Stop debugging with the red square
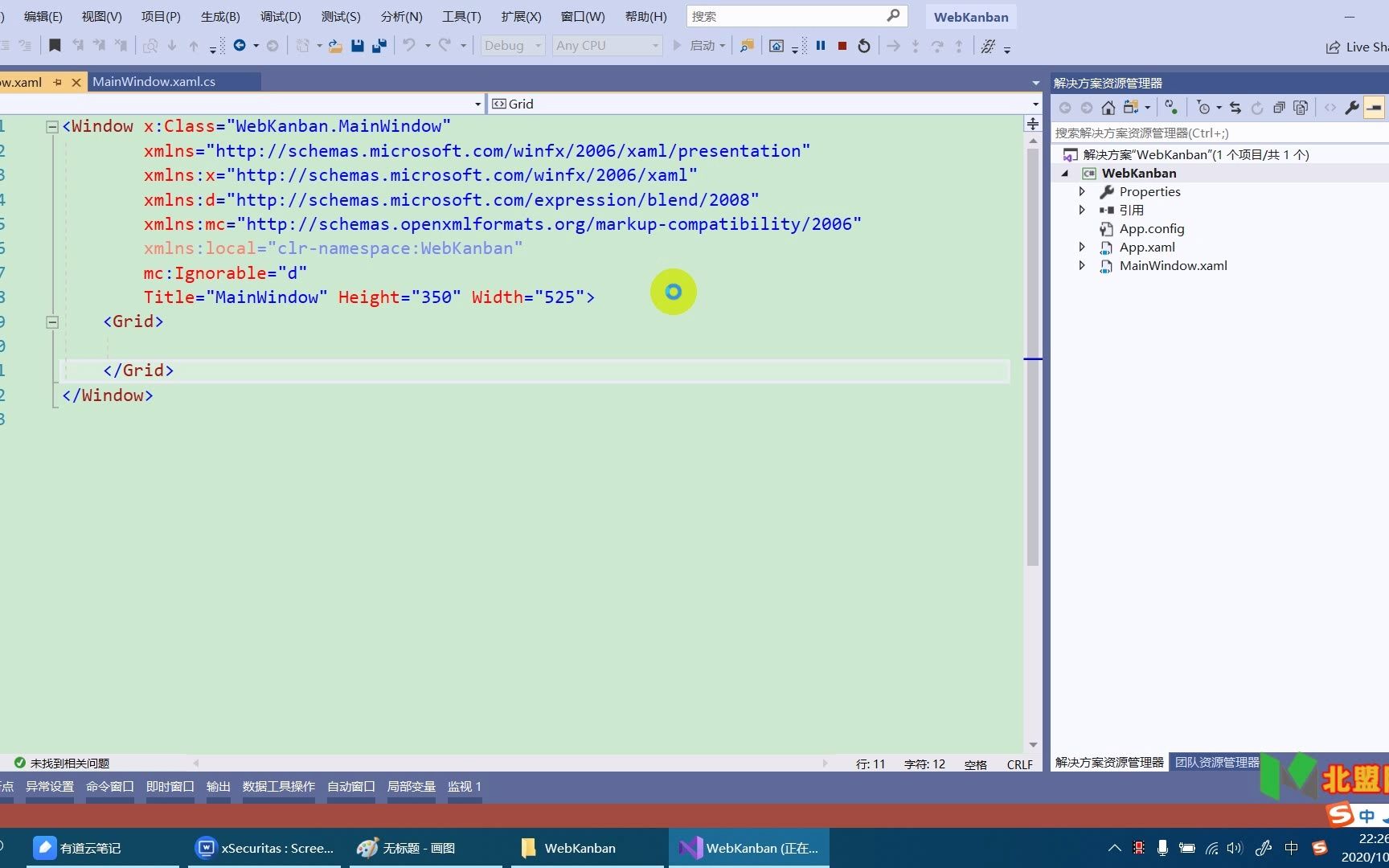This screenshot has width=1389, height=868. pos(842,46)
